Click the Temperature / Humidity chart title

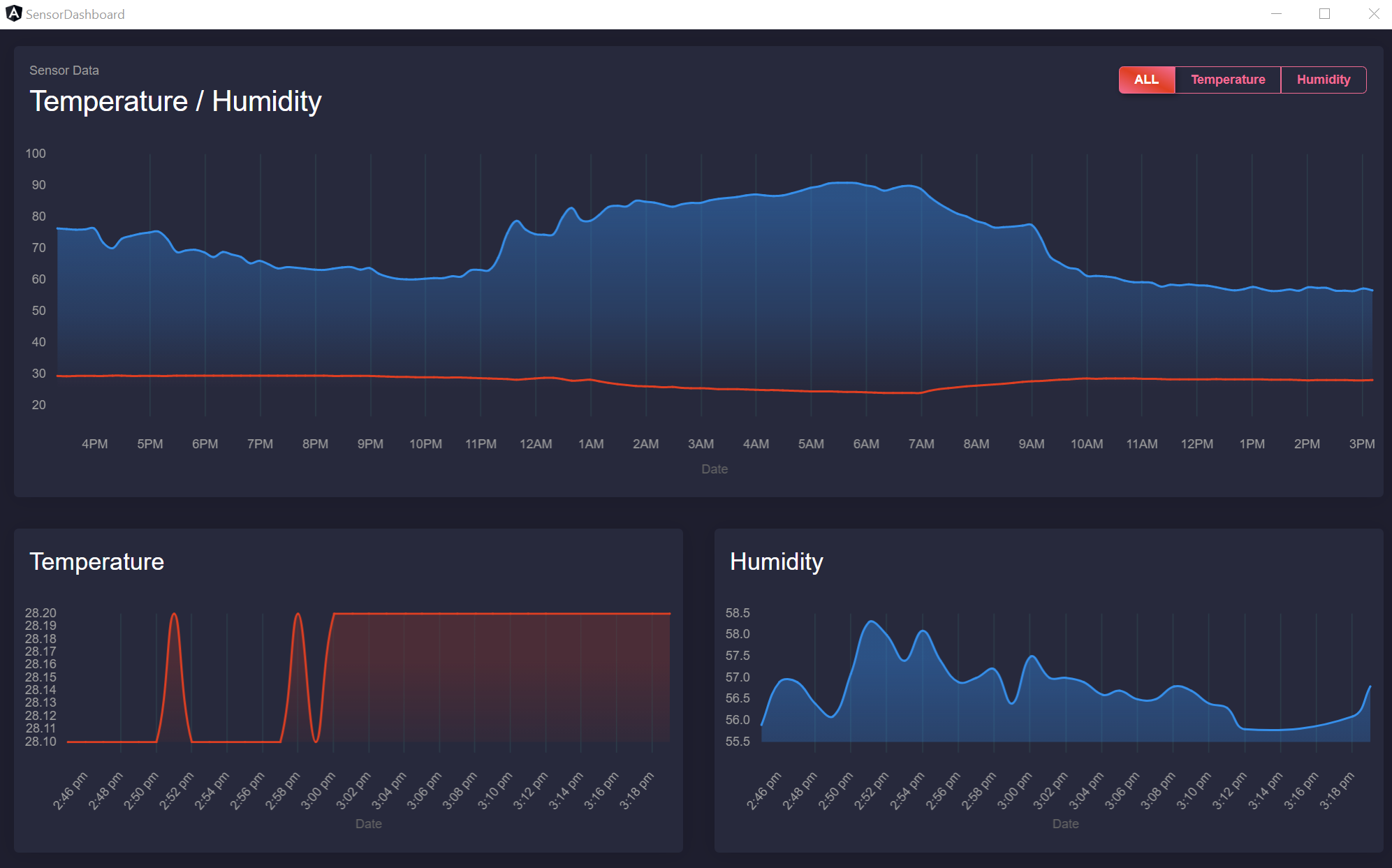(175, 101)
